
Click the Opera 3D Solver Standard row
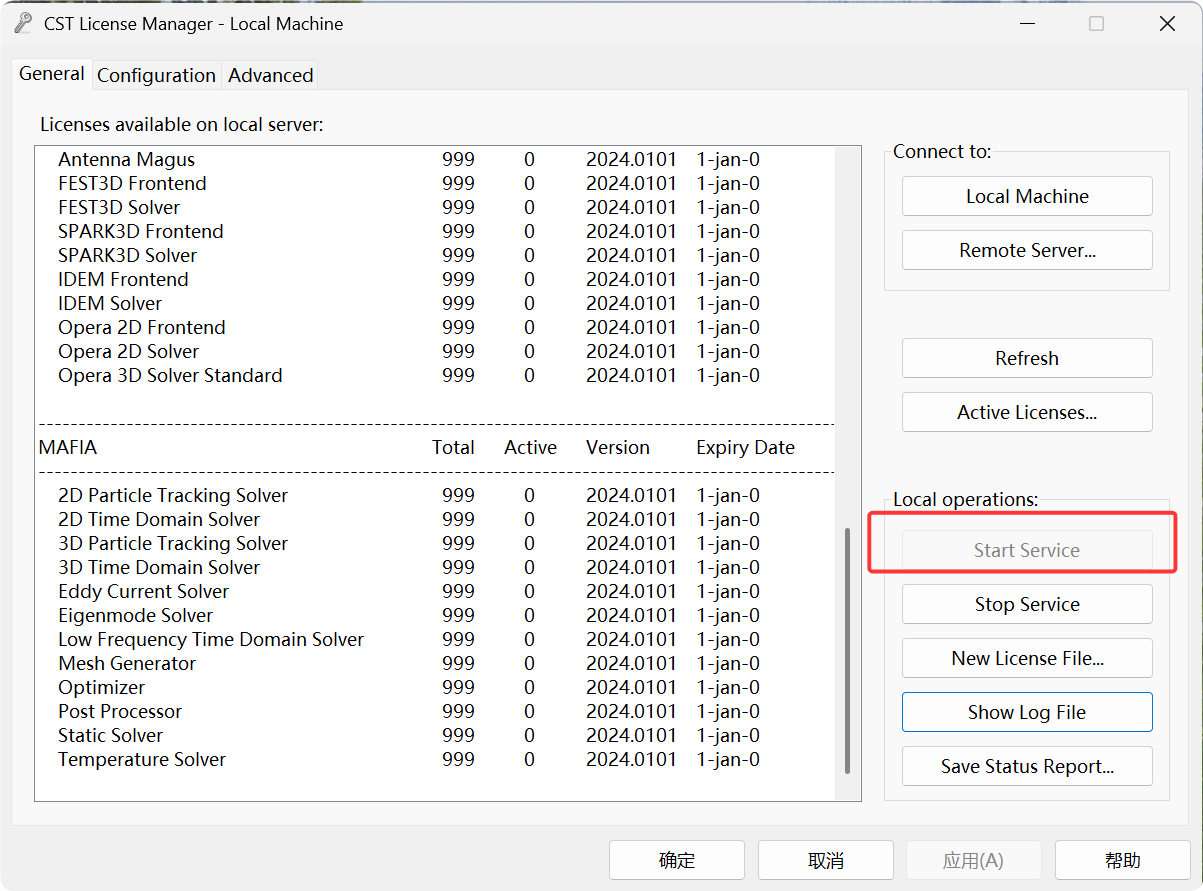tap(170, 375)
